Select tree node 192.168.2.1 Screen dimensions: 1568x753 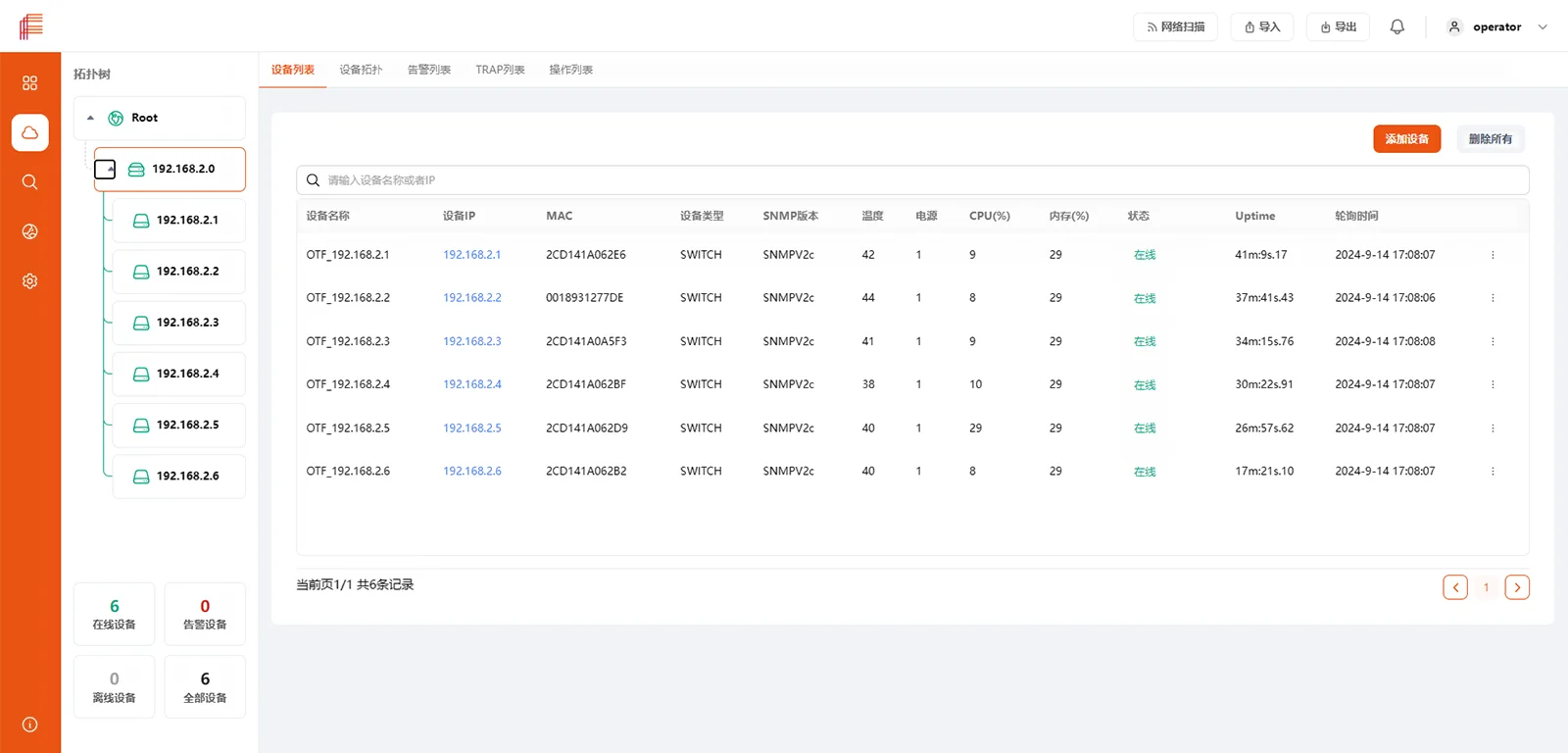pyautogui.click(x=179, y=221)
